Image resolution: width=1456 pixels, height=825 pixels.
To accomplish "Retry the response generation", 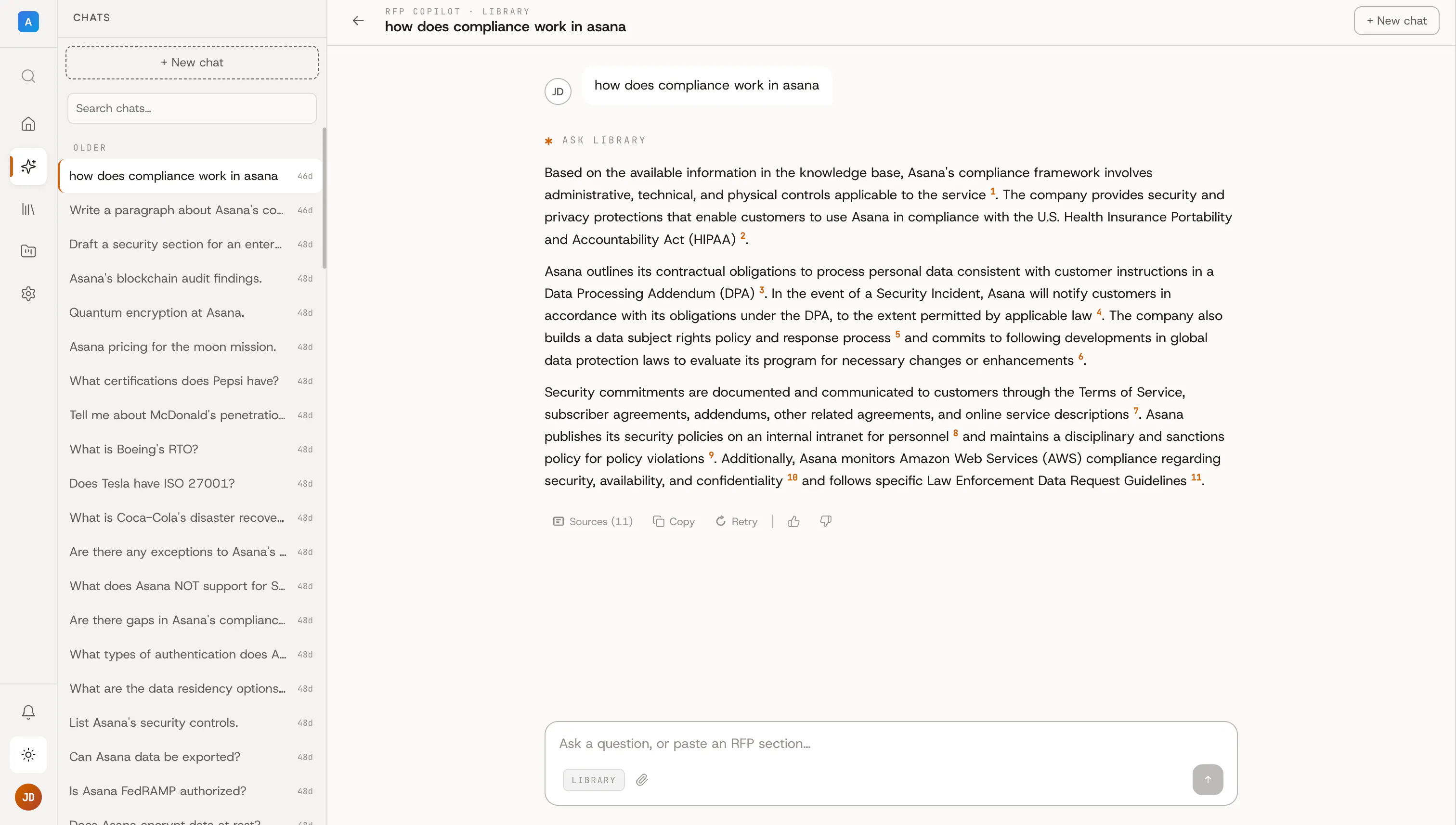I will [x=736, y=521].
